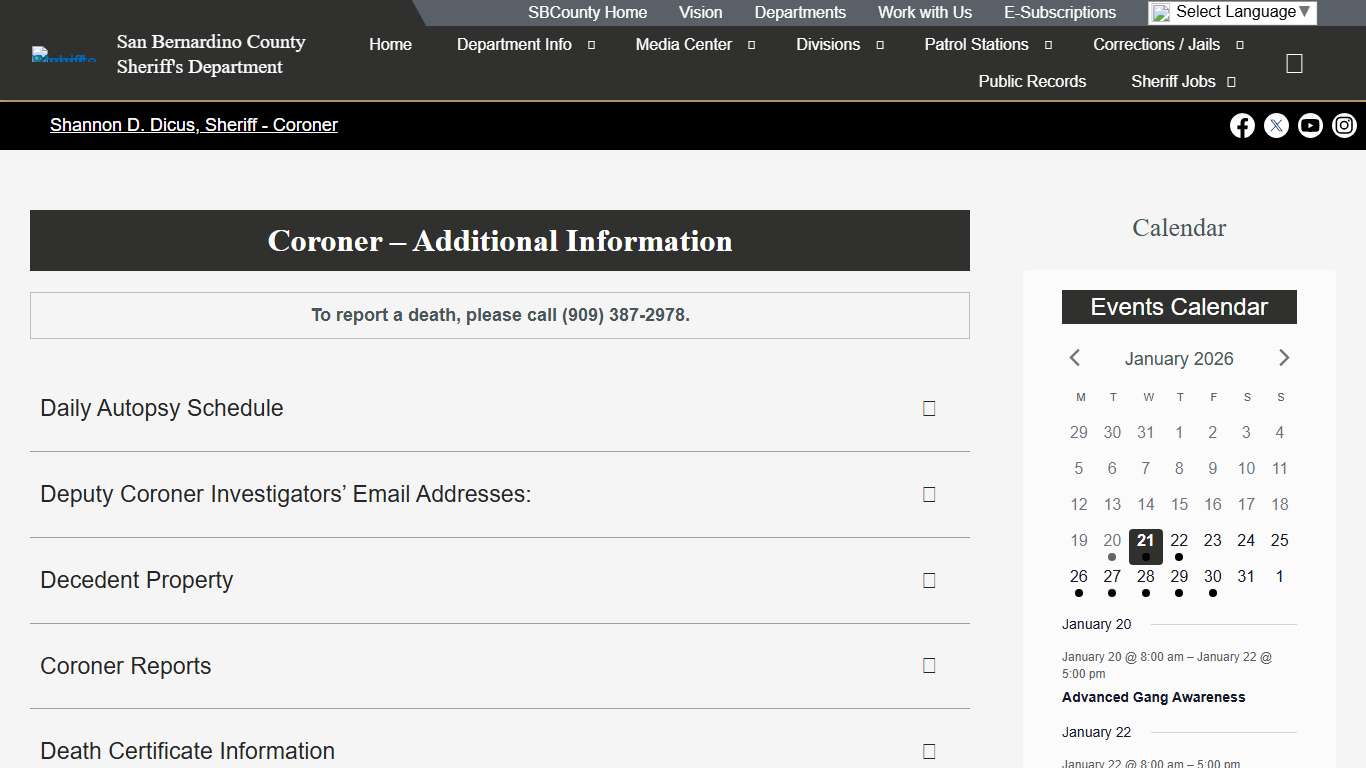Open the Advanced Gang Awareness event

(1153, 697)
